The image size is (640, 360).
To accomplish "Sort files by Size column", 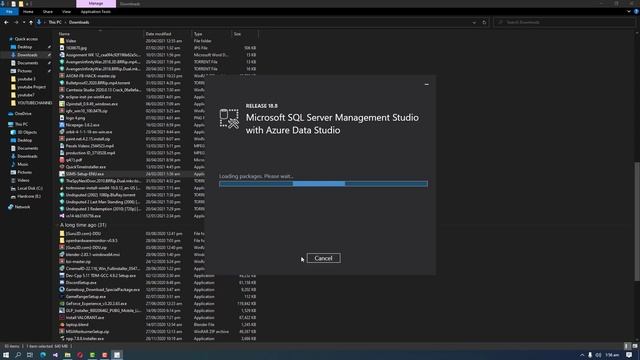I will [244, 34].
